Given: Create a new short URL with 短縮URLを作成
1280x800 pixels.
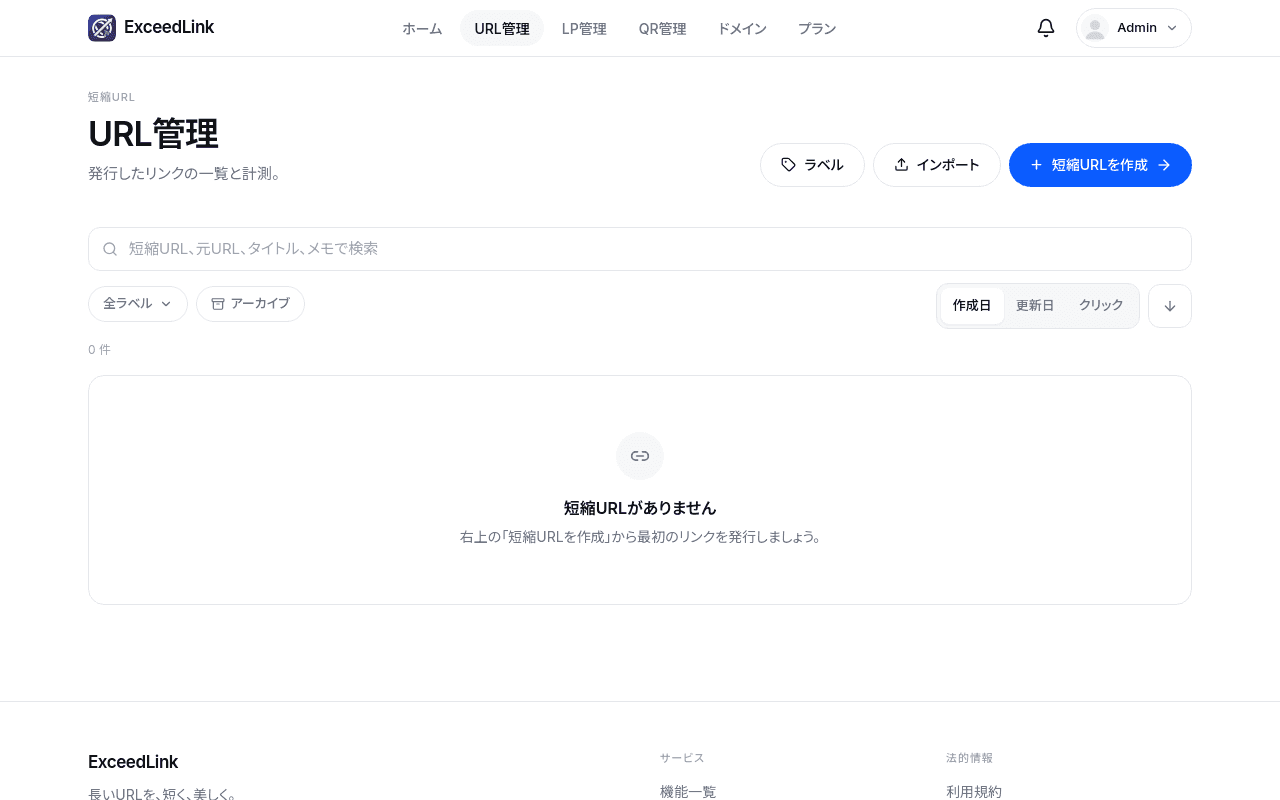Looking at the screenshot, I should click(x=1100, y=165).
